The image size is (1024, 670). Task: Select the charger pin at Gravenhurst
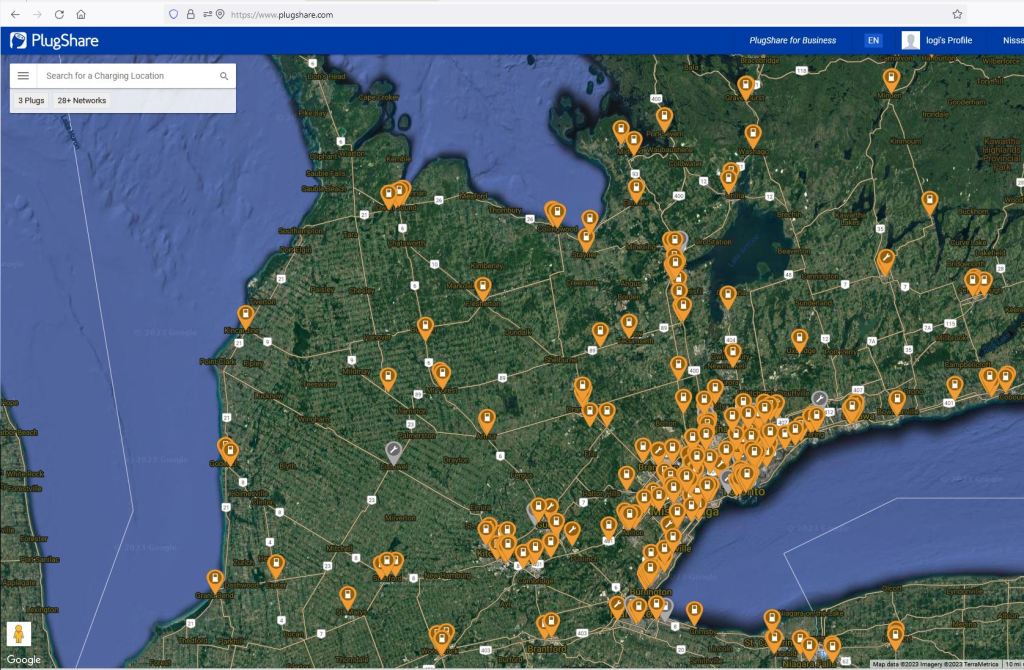[x=745, y=86]
